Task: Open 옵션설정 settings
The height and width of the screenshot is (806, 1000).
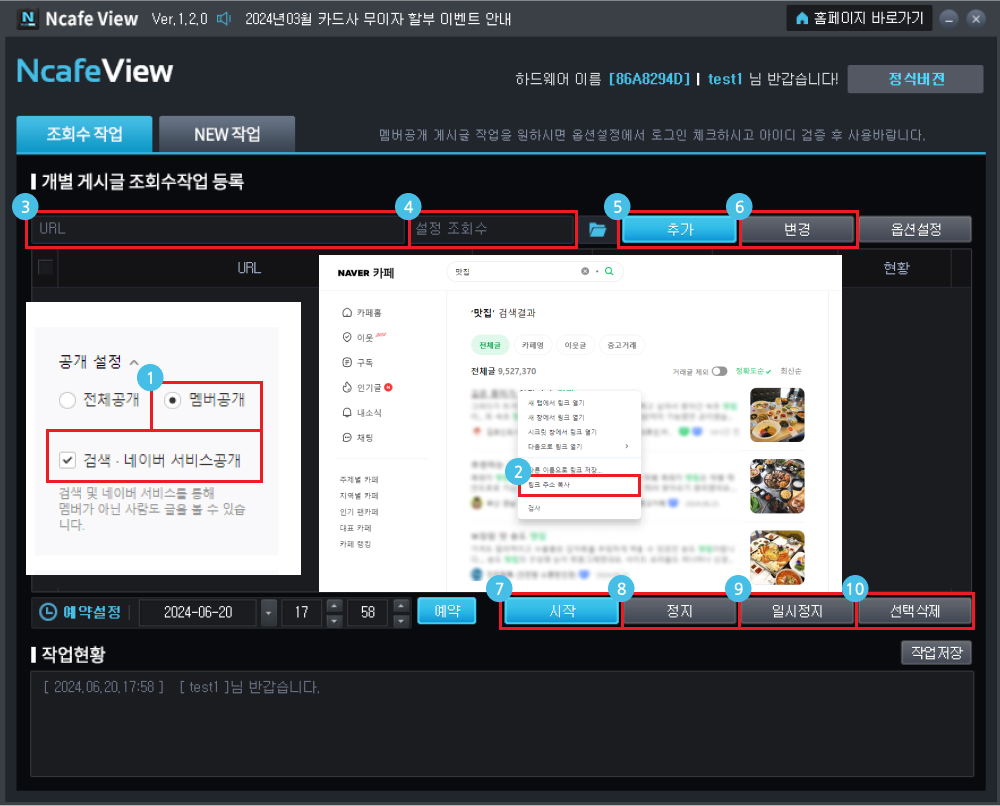Action: (x=916, y=229)
